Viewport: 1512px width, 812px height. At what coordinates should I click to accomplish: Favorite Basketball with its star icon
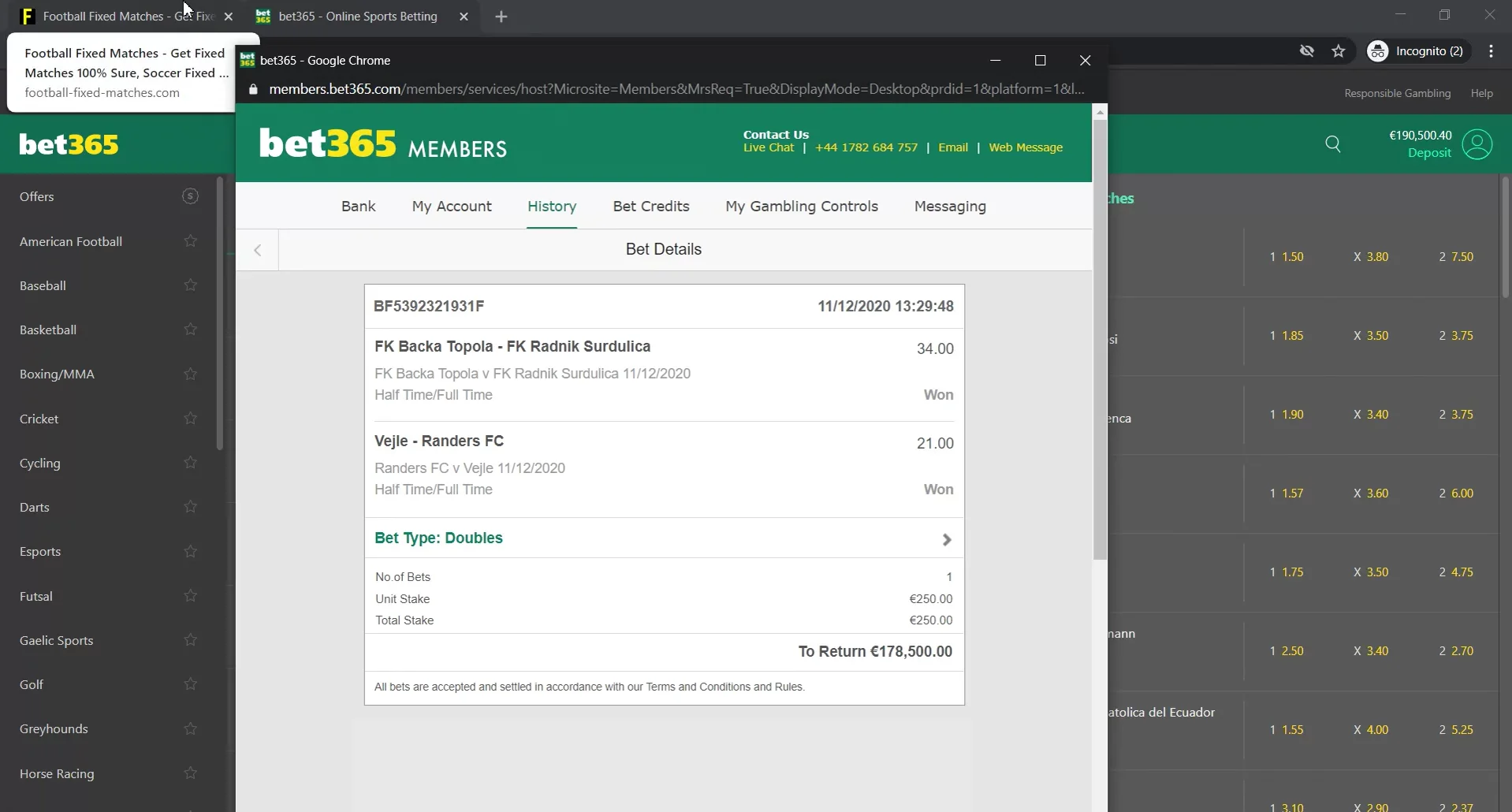(190, 330)
